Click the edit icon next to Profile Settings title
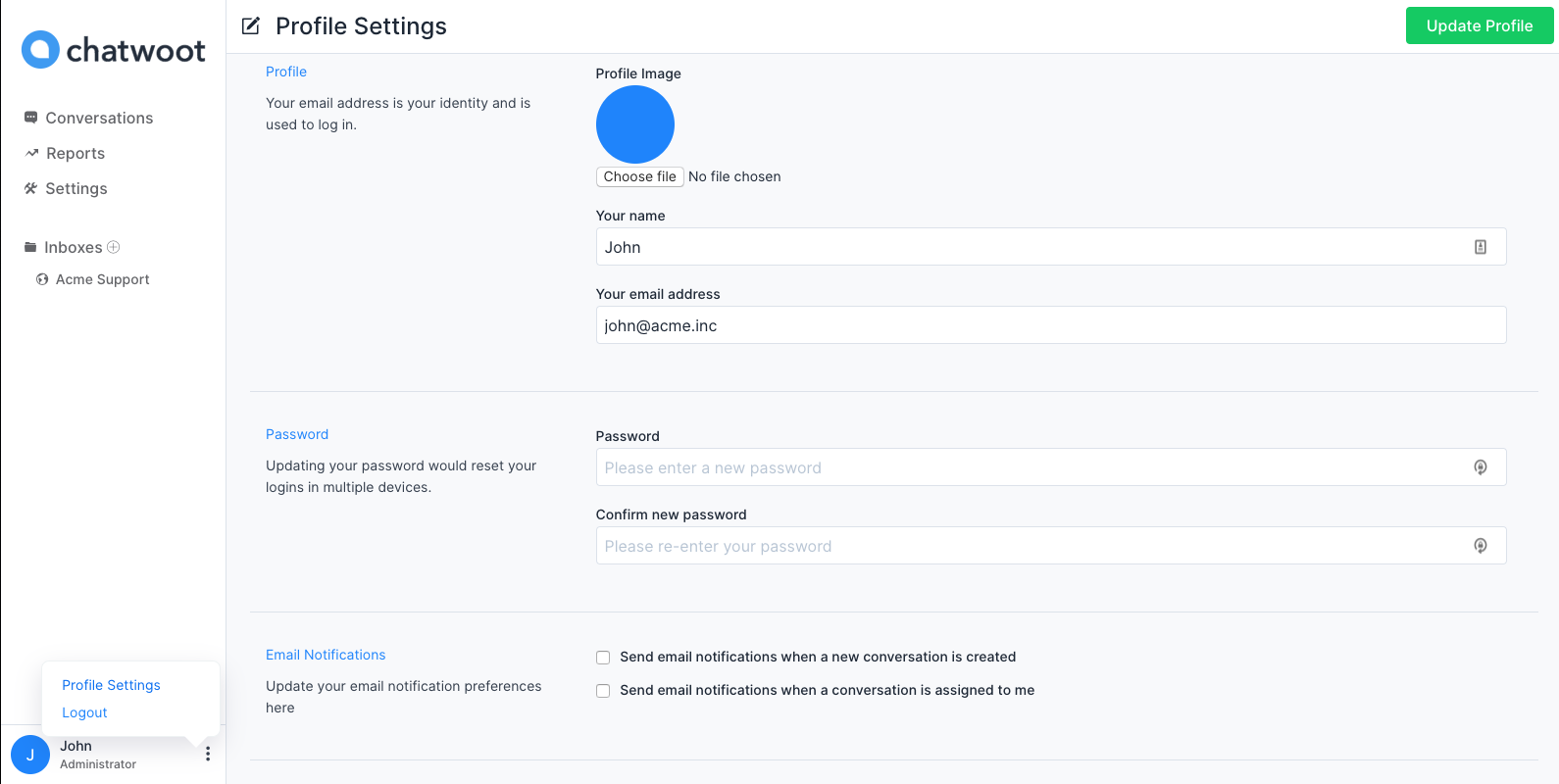Viewport: 1559px width, 784px height. point(251,26)
